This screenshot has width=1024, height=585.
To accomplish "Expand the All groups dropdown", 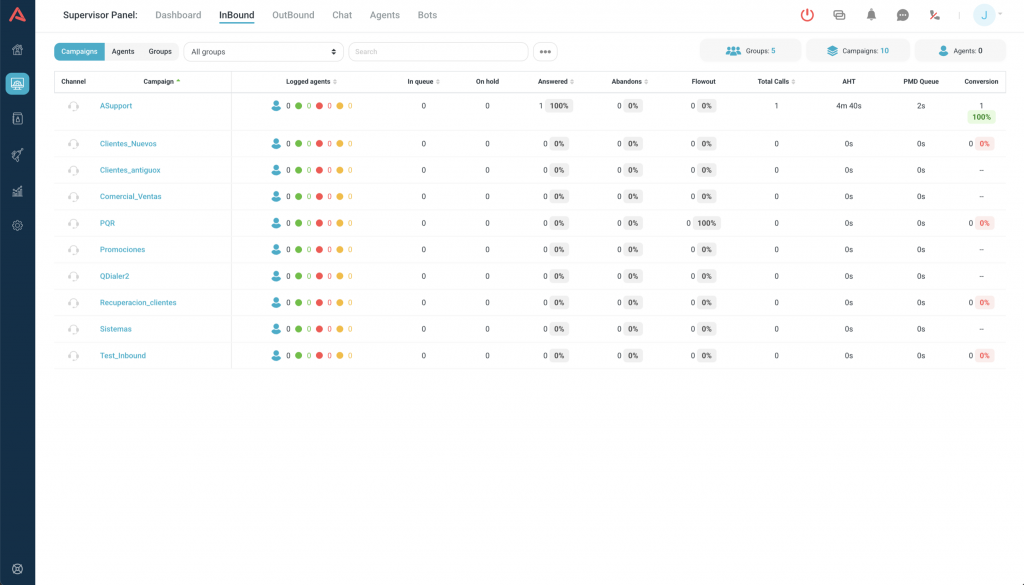I will click(x=263, y=52).
